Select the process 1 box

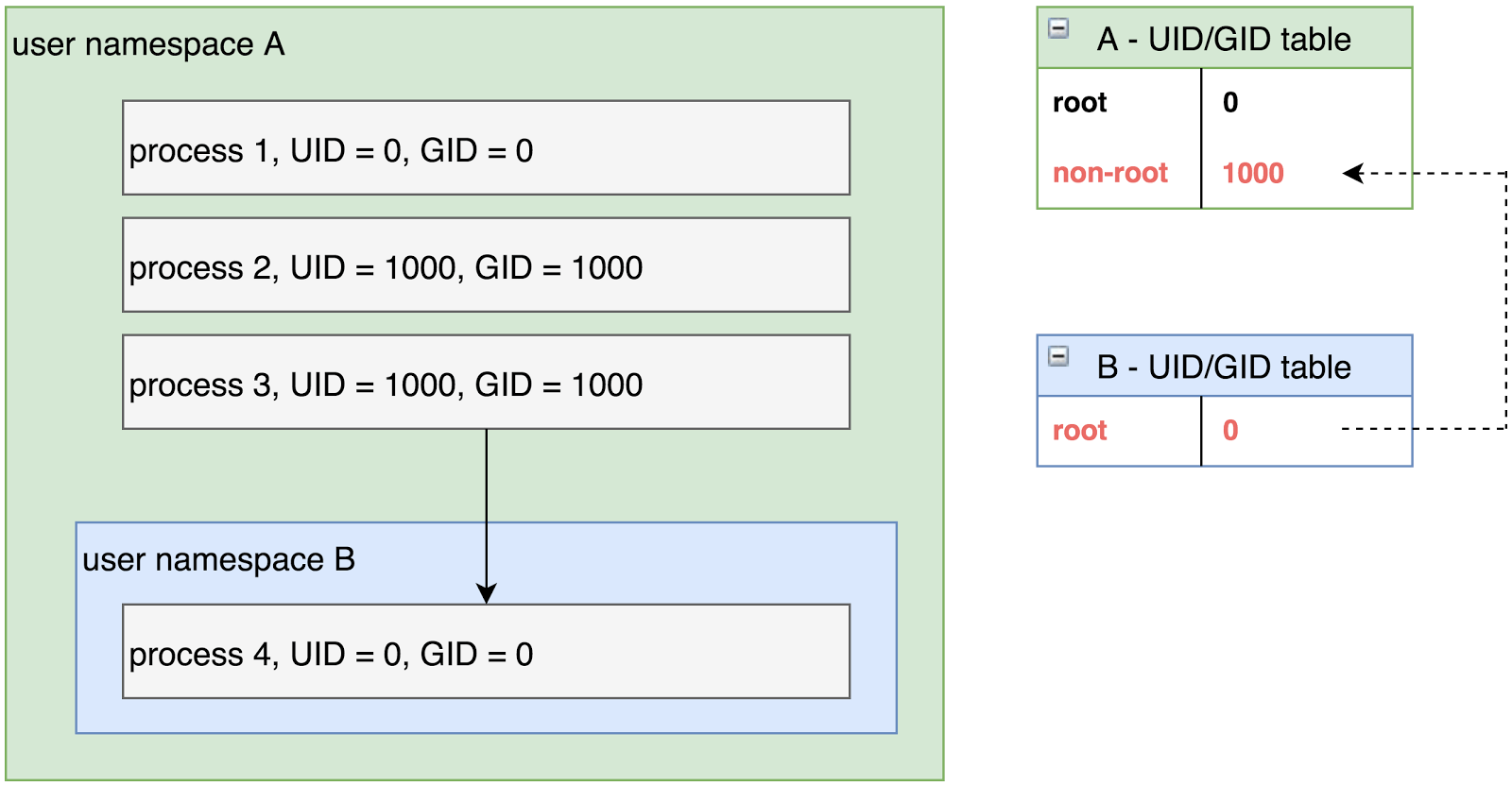tap(486, 148)
